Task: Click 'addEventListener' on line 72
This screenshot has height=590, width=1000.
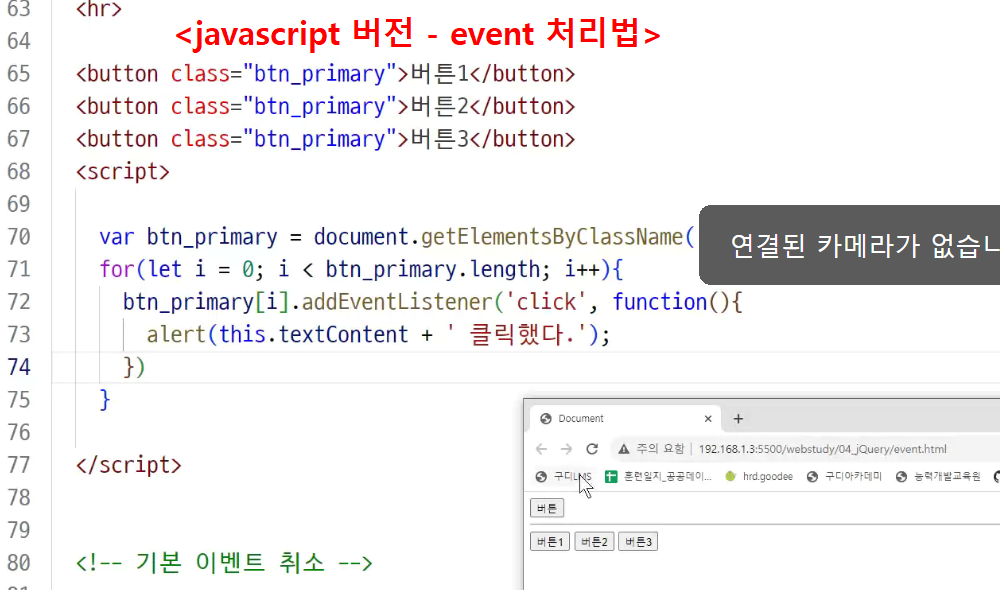Action: point(397,302)
